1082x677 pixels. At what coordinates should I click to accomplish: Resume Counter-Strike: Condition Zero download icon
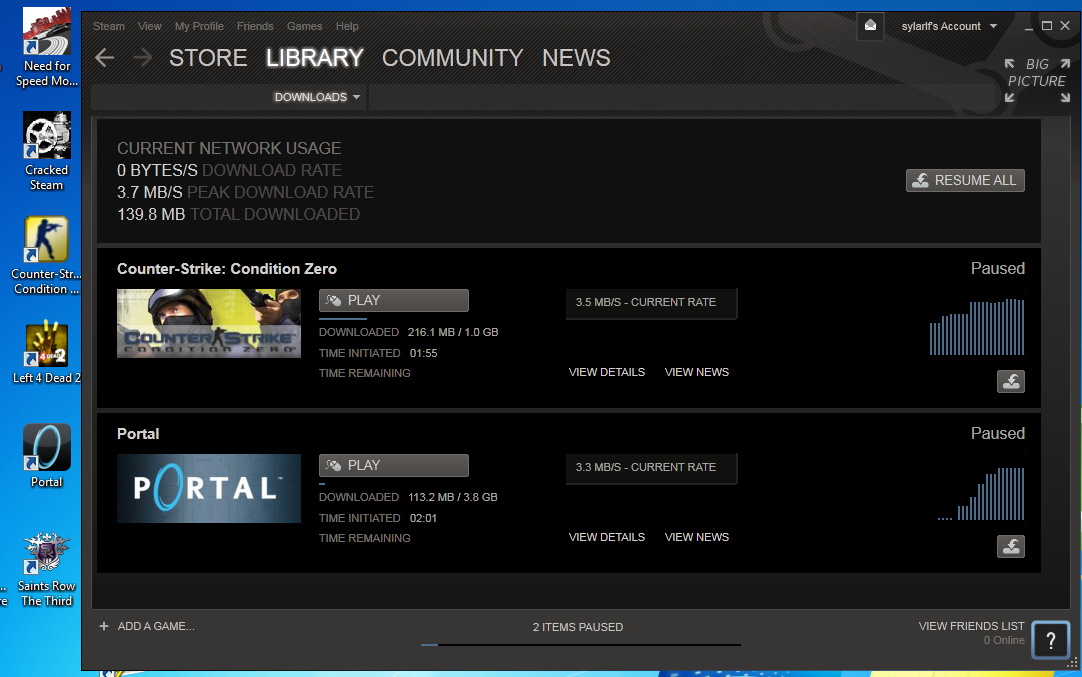pos(1011,382)
